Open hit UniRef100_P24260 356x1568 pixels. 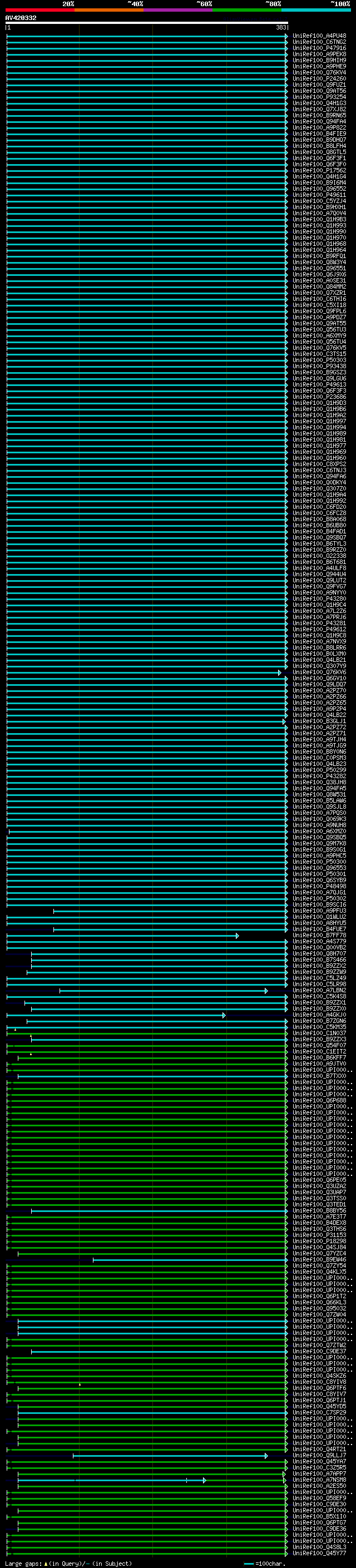click(319, 78)
